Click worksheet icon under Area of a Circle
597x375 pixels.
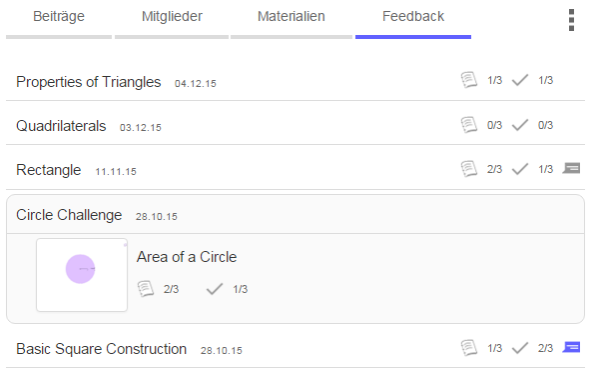click(145, 289)
